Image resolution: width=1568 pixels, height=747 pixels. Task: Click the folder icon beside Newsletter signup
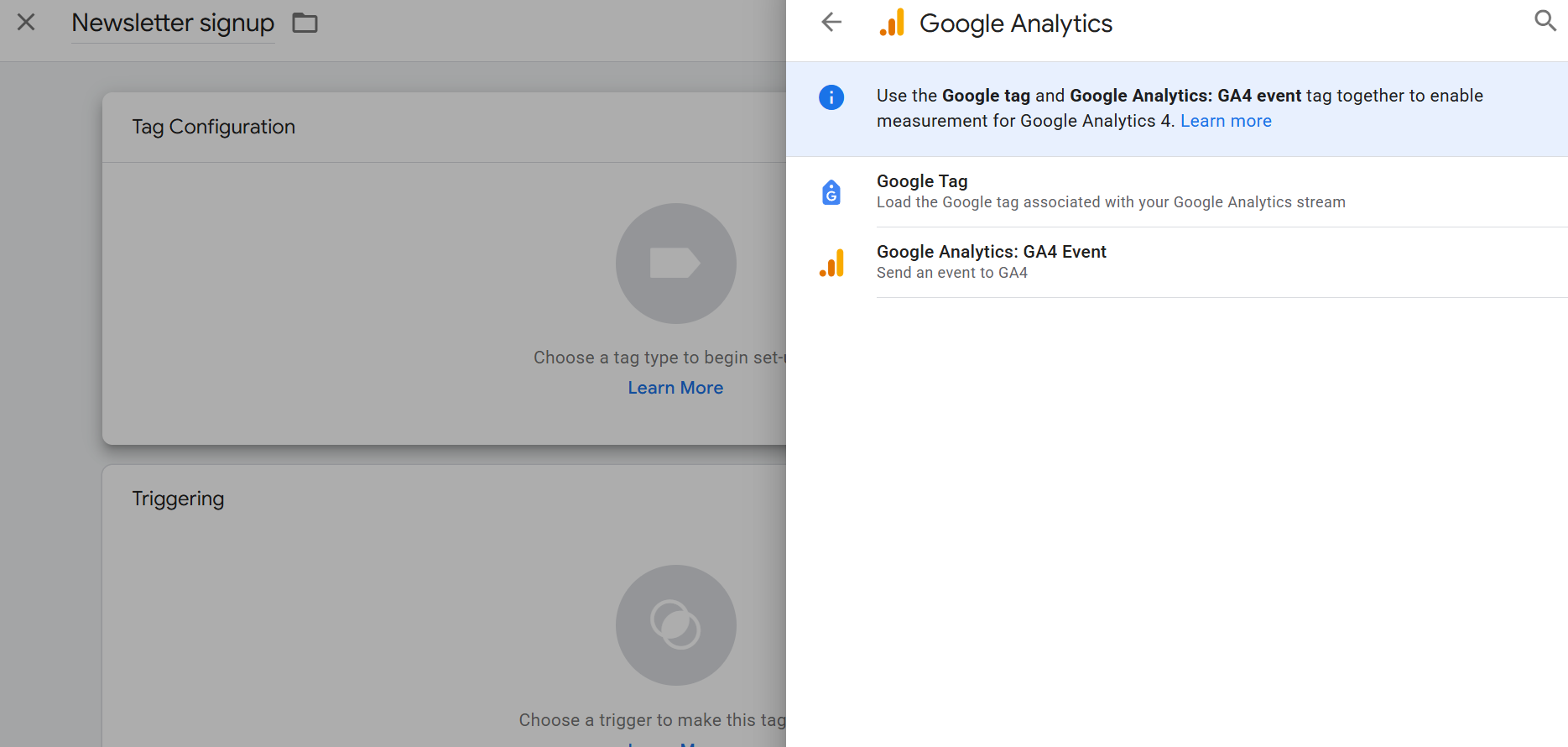click(x=305, y=23)
